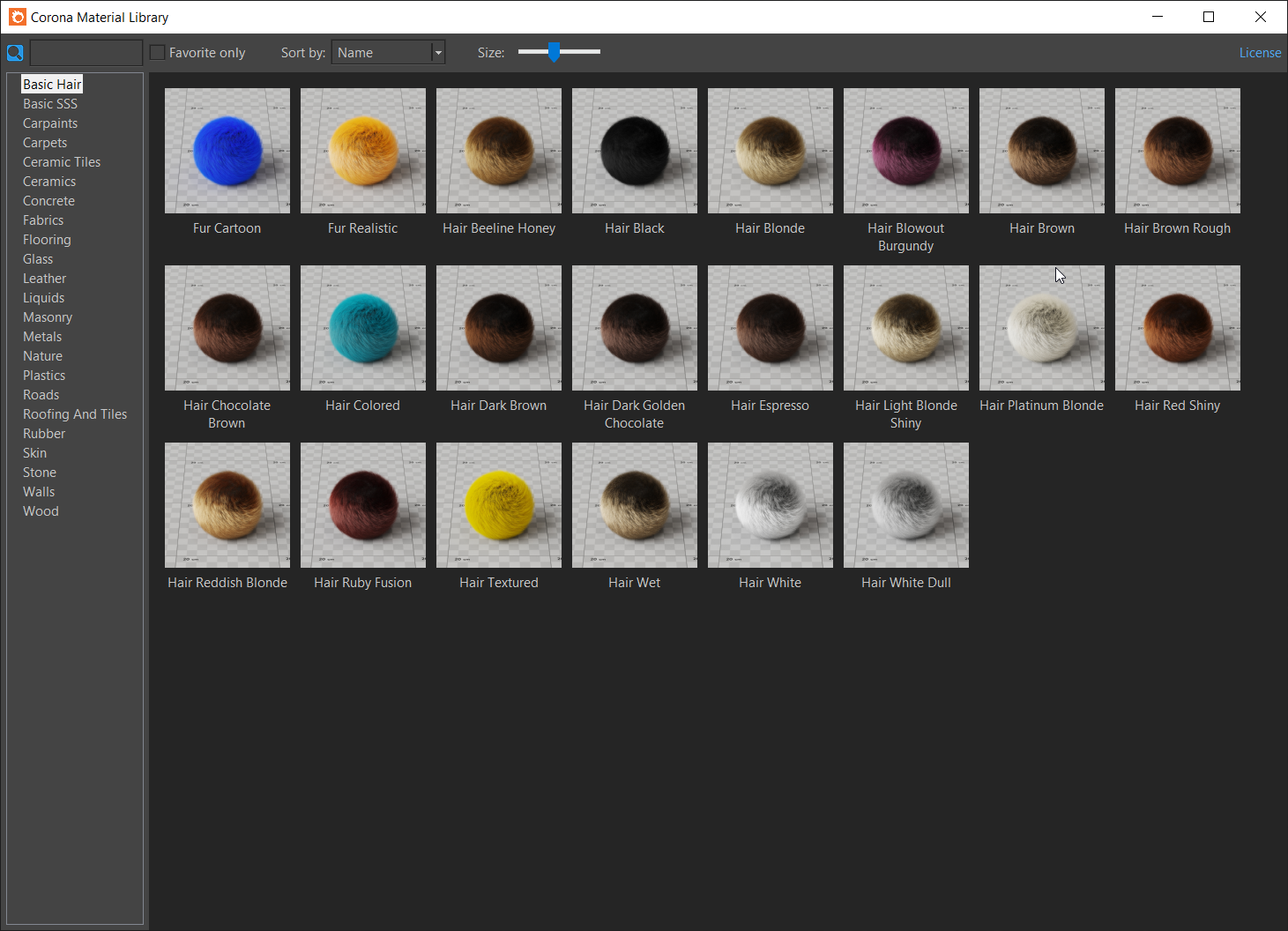This screenshot has height=931, width=1288.
Task: Open the Carpets category
Action: (45, 143)
